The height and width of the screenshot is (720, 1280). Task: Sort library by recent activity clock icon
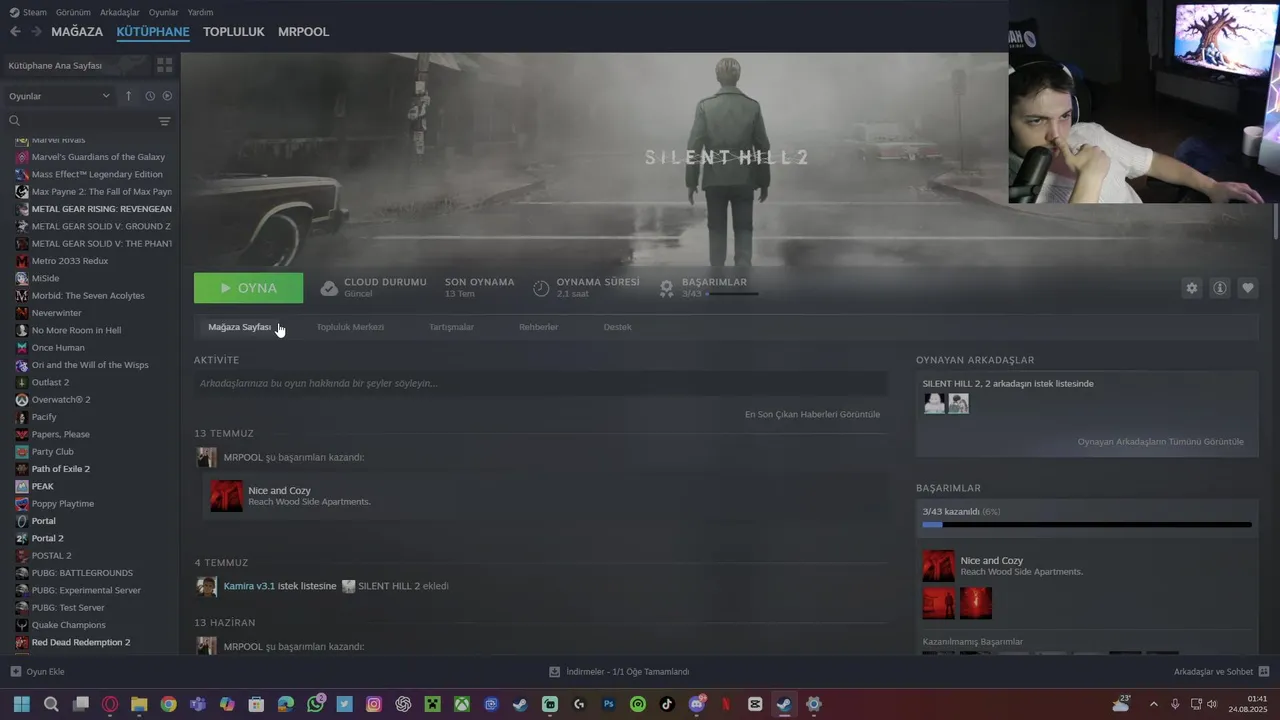(x=150, y=96)
